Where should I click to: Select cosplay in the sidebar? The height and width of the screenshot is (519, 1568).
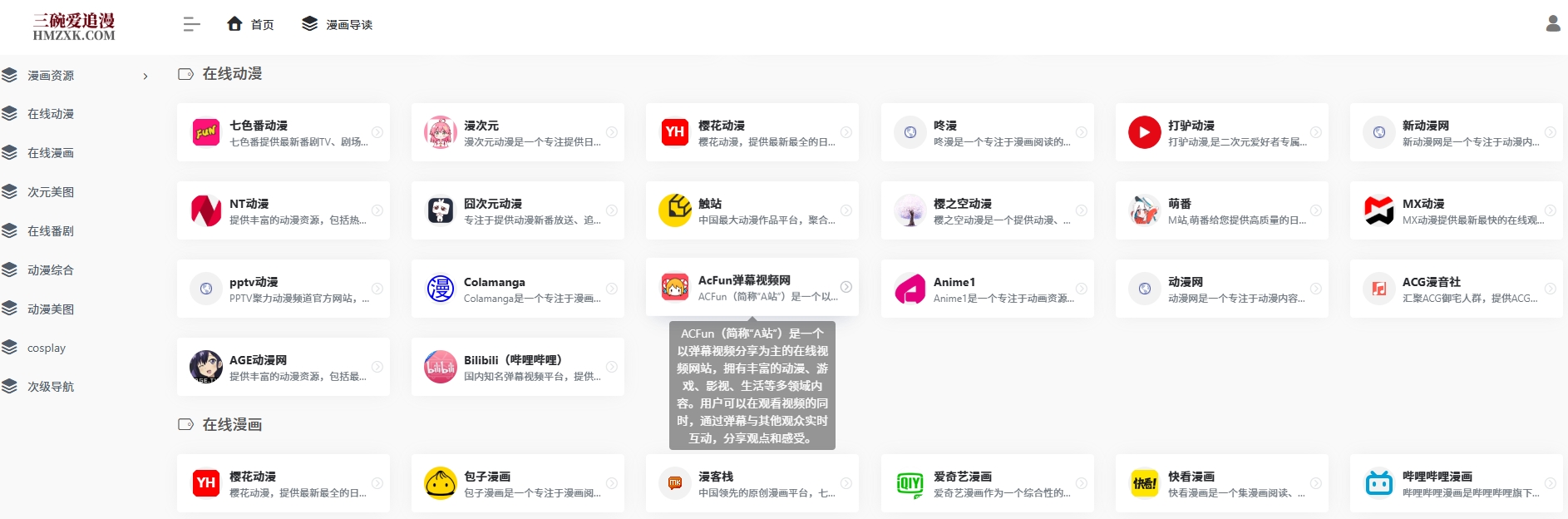(47, 348)
